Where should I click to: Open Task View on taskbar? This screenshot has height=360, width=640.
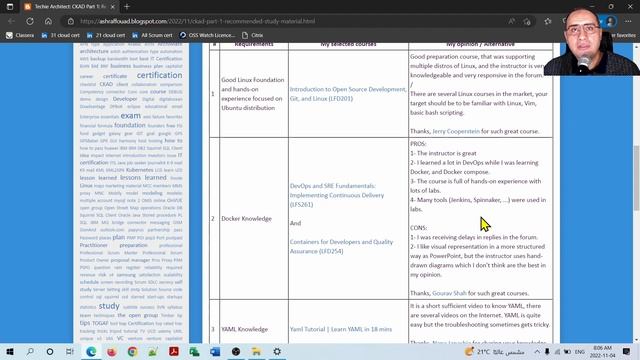pos(70,351)
